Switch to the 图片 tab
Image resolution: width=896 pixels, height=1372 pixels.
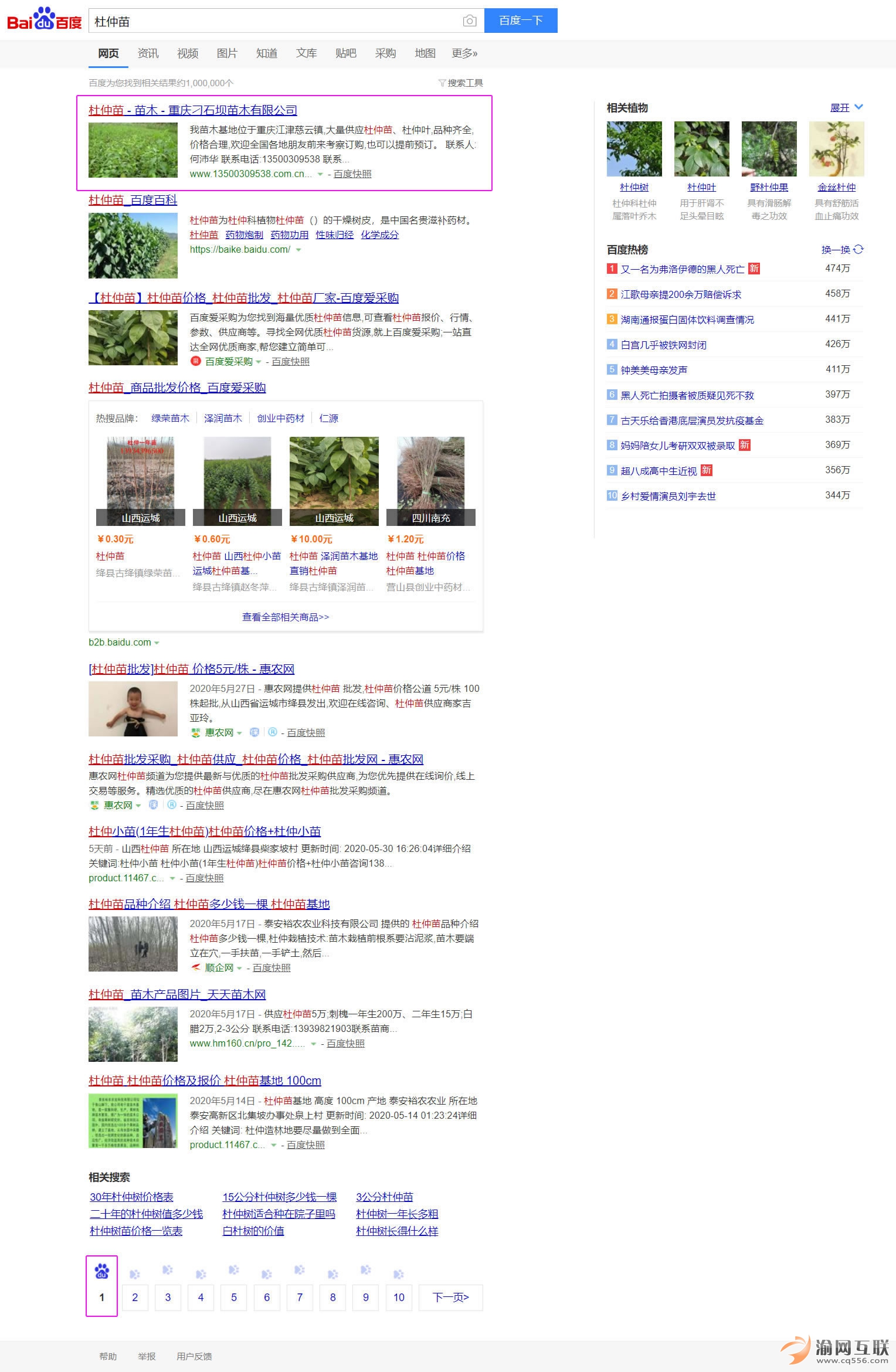pos(227,53)
